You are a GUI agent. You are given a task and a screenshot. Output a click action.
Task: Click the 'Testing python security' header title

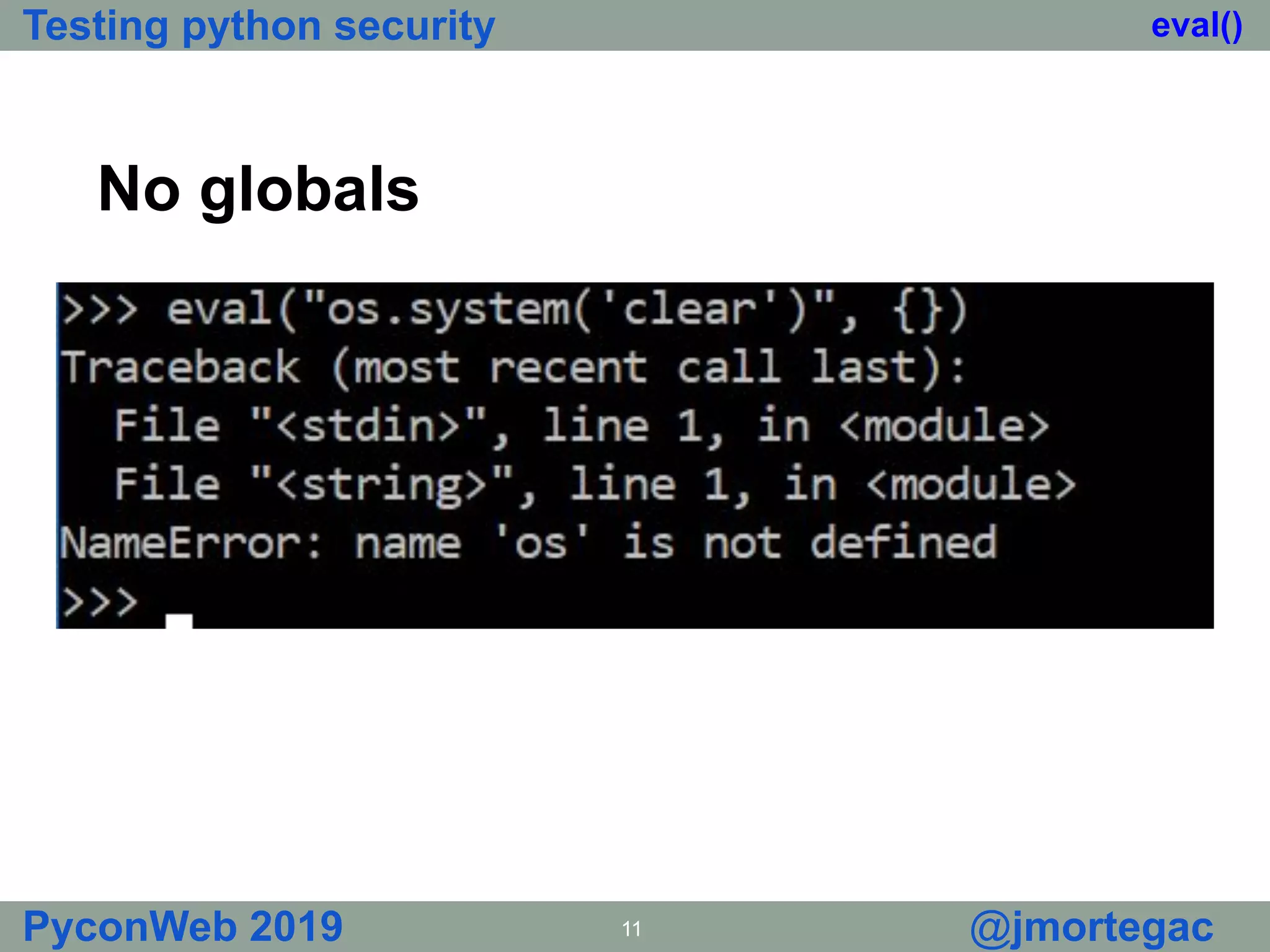tap(259, 26)
